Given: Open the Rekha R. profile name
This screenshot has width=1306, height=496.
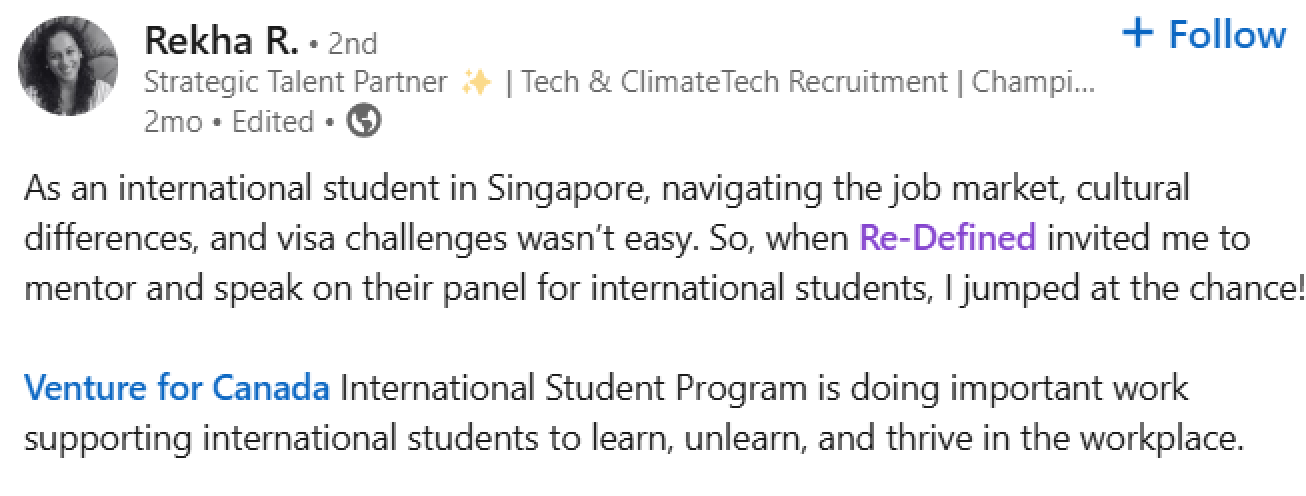Looking at the screenshot, I should tap(222, 41).
